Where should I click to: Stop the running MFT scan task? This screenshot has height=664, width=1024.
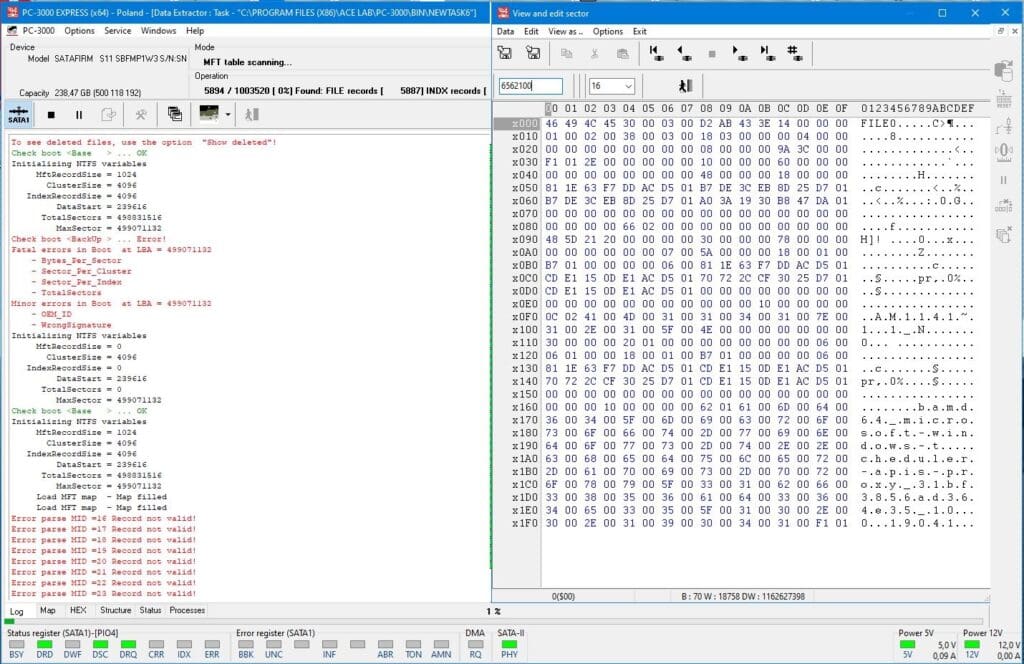click(x=51, y=114)
